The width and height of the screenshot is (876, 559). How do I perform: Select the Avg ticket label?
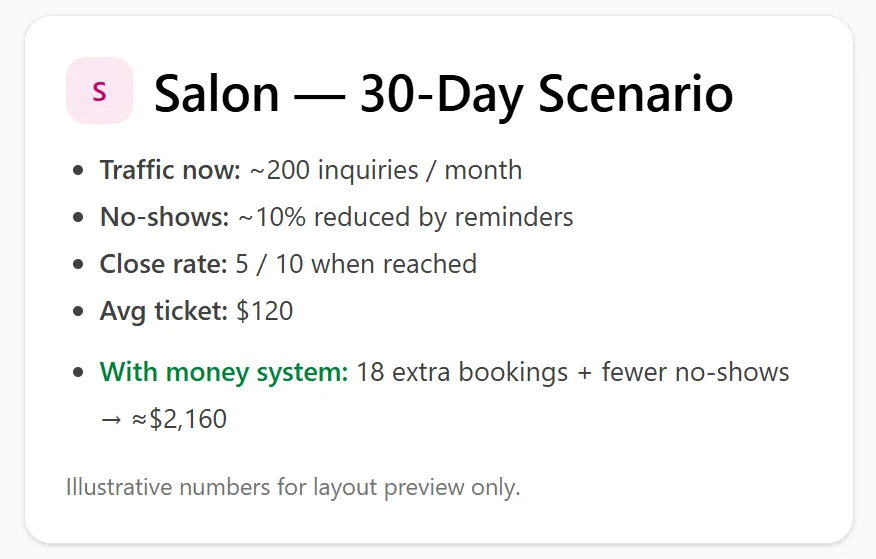coord(164,311)
